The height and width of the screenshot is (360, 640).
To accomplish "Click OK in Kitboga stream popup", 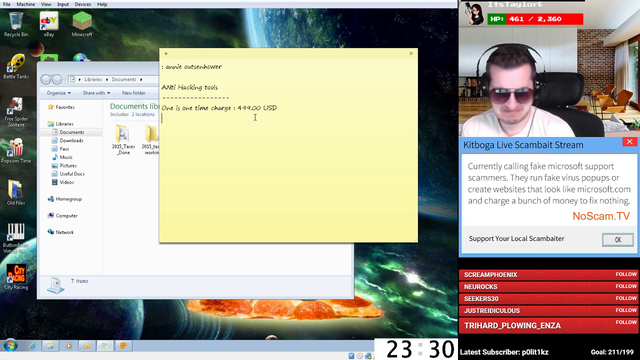I will coord(618,240).
